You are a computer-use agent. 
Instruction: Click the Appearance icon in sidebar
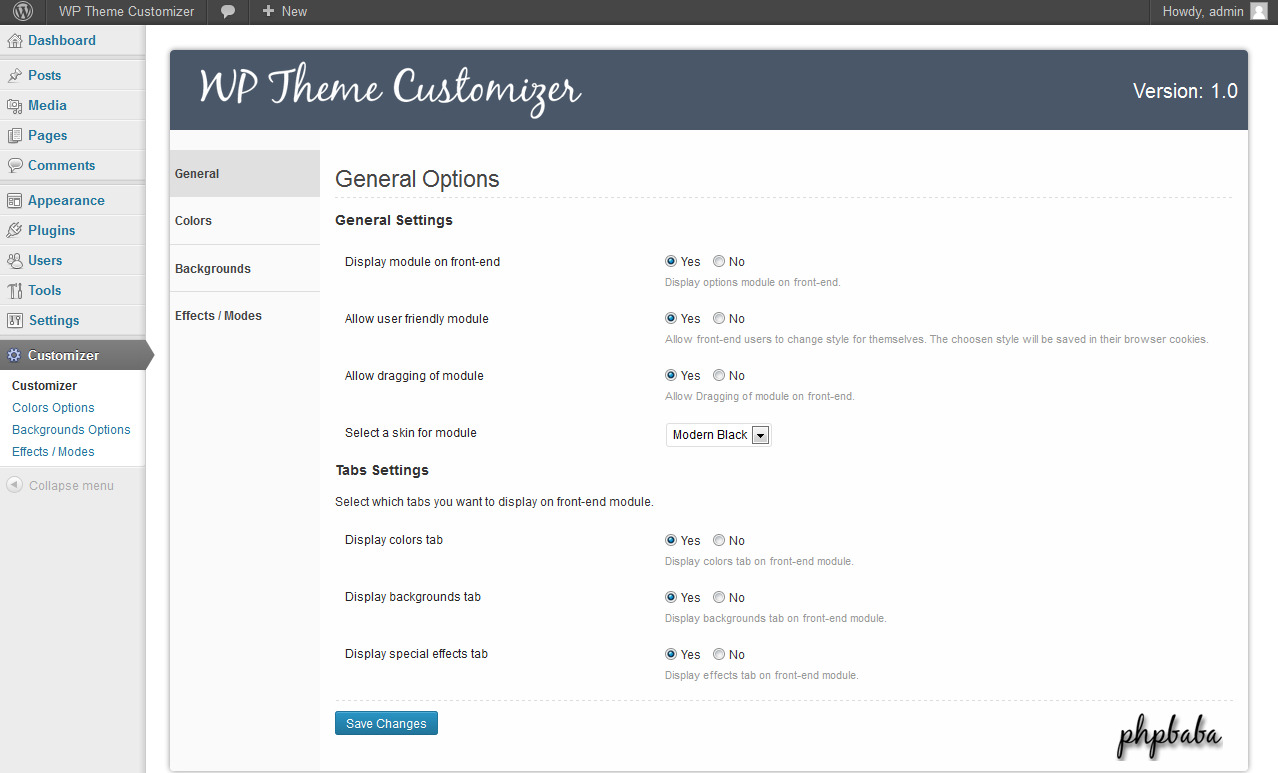[15, 201]
